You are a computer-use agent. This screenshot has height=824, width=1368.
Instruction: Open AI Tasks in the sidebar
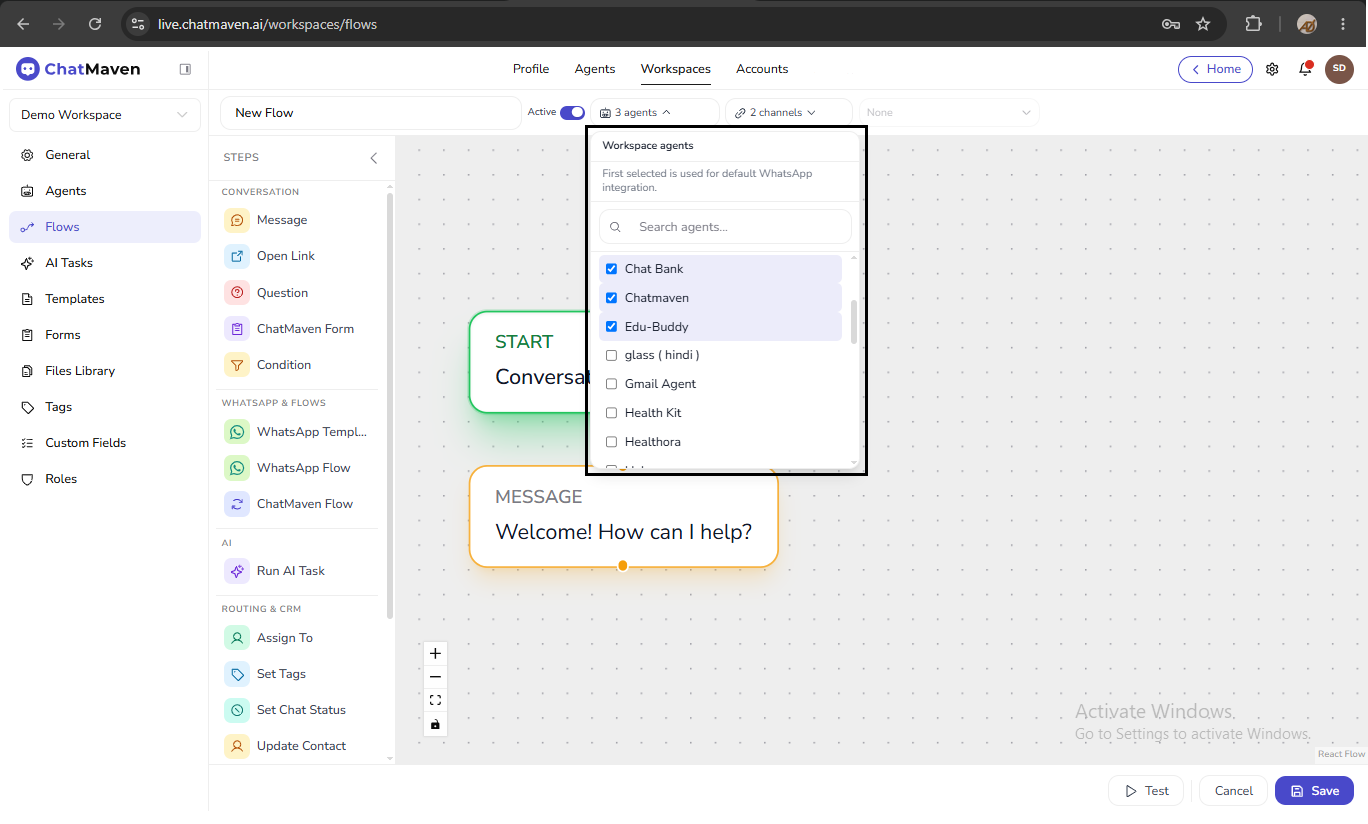[x=105, y=263]
